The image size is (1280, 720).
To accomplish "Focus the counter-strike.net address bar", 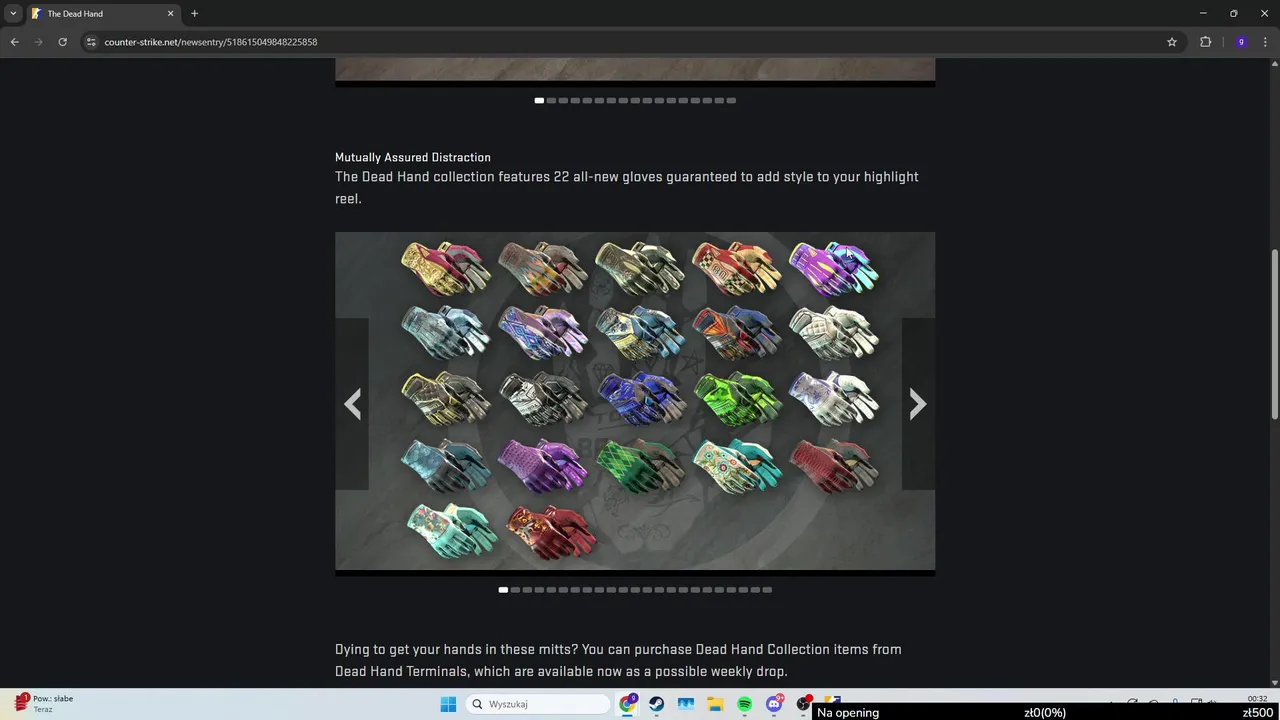I will 630,42.
